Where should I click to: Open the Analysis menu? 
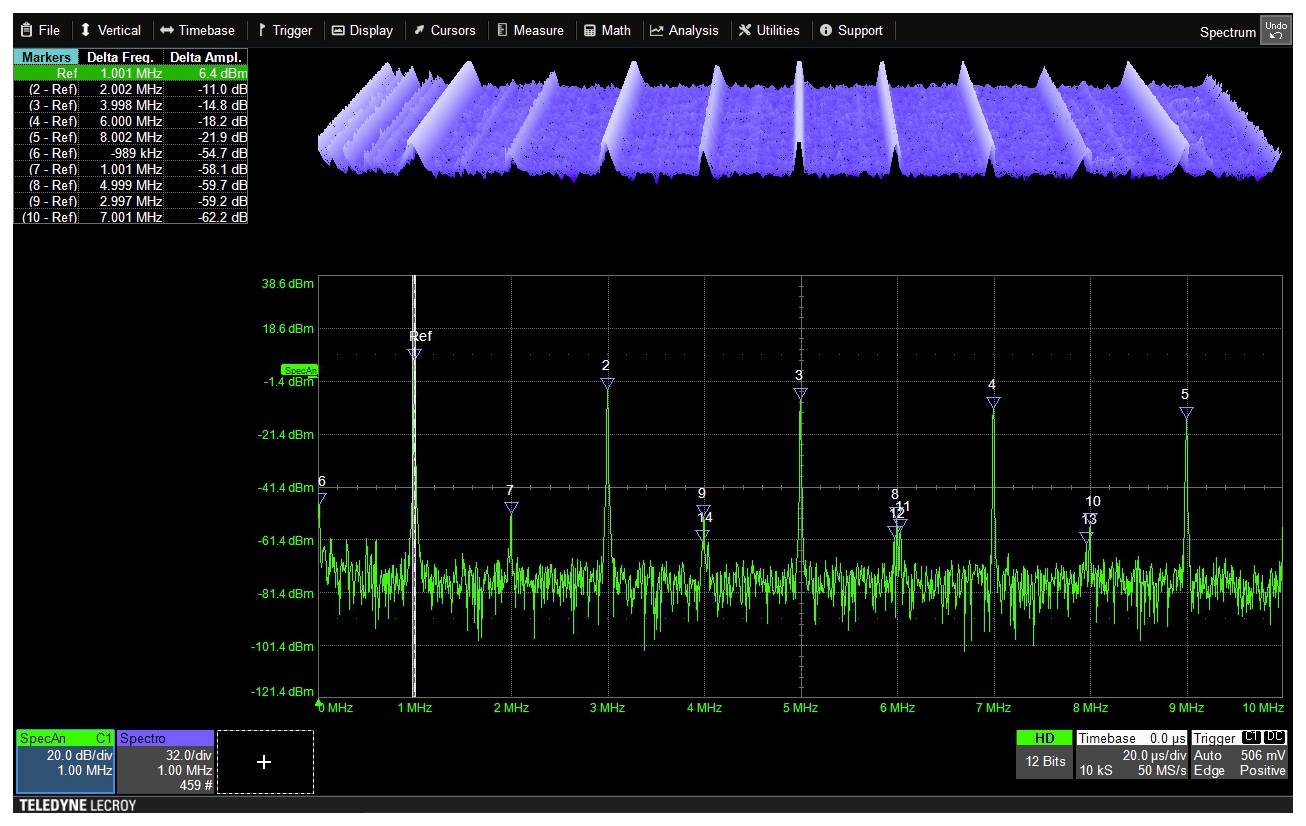(685, 30)
